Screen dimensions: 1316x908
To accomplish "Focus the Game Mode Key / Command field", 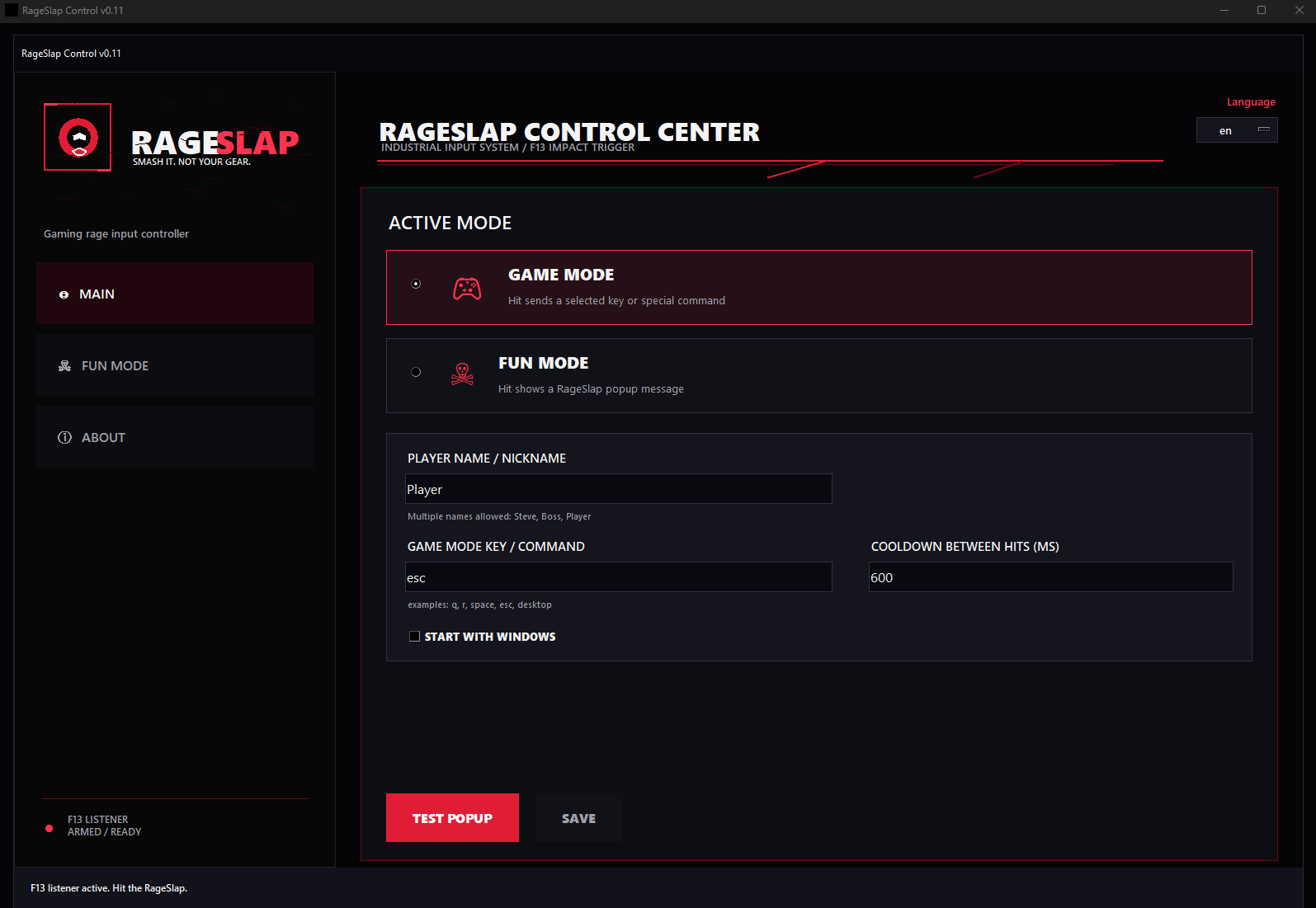I will tap(618, 577).
